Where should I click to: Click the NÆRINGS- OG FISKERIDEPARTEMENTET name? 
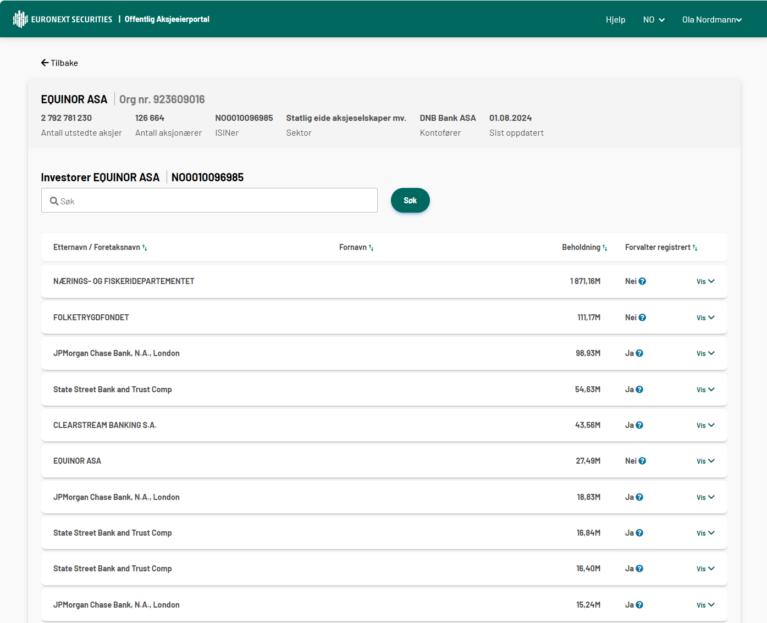coord(124,281)
